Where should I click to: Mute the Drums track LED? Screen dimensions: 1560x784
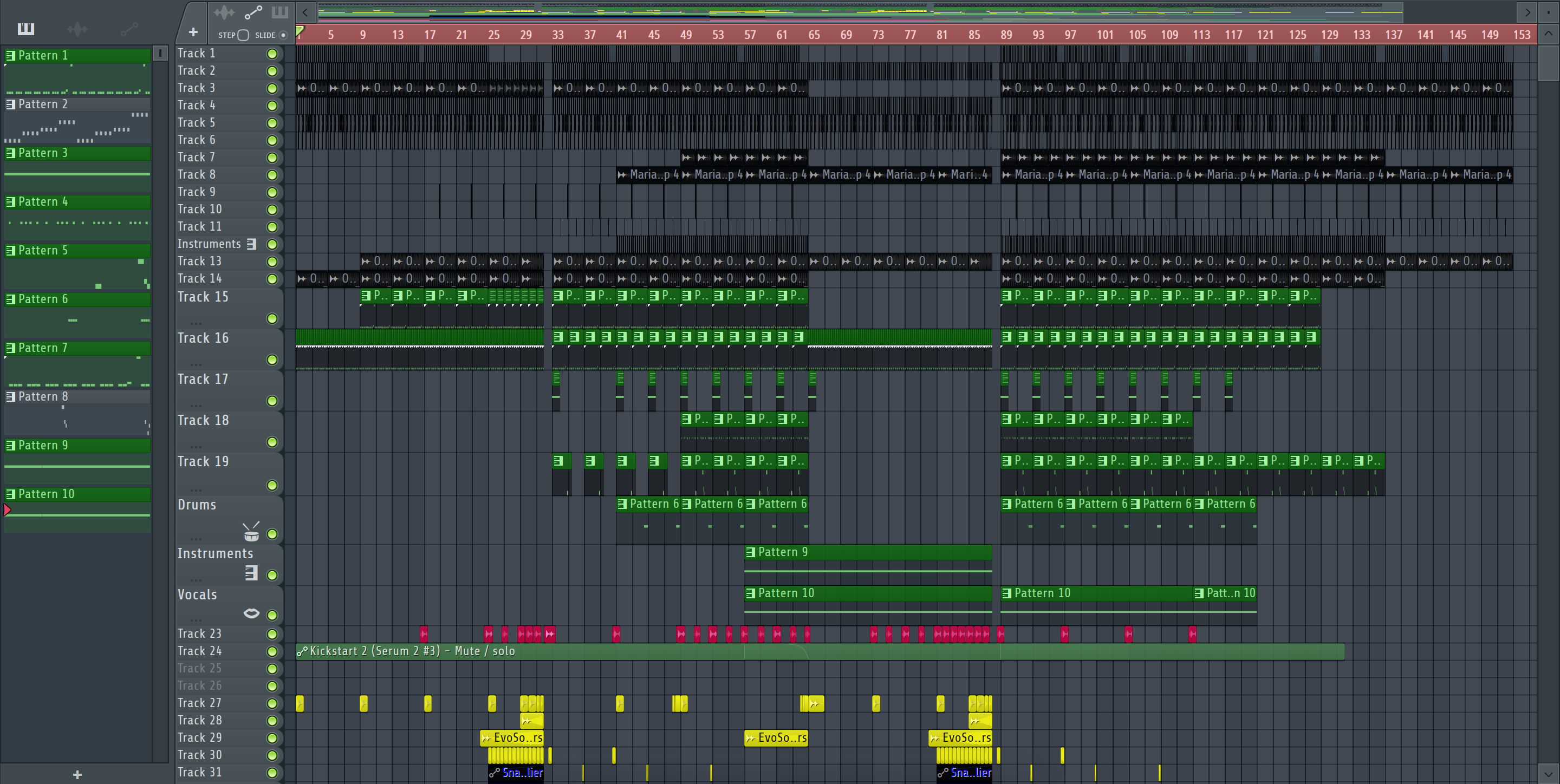(x=272, y=534)
